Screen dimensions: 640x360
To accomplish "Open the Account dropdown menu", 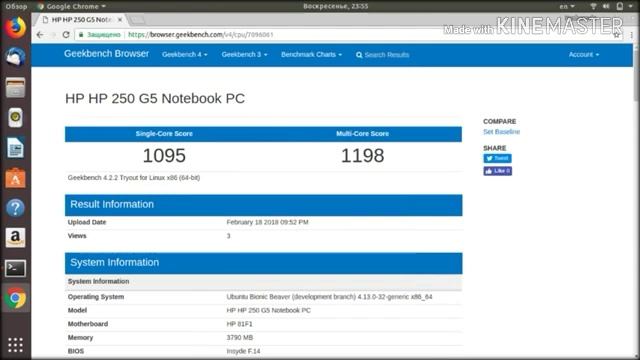I will pos(584,54).
